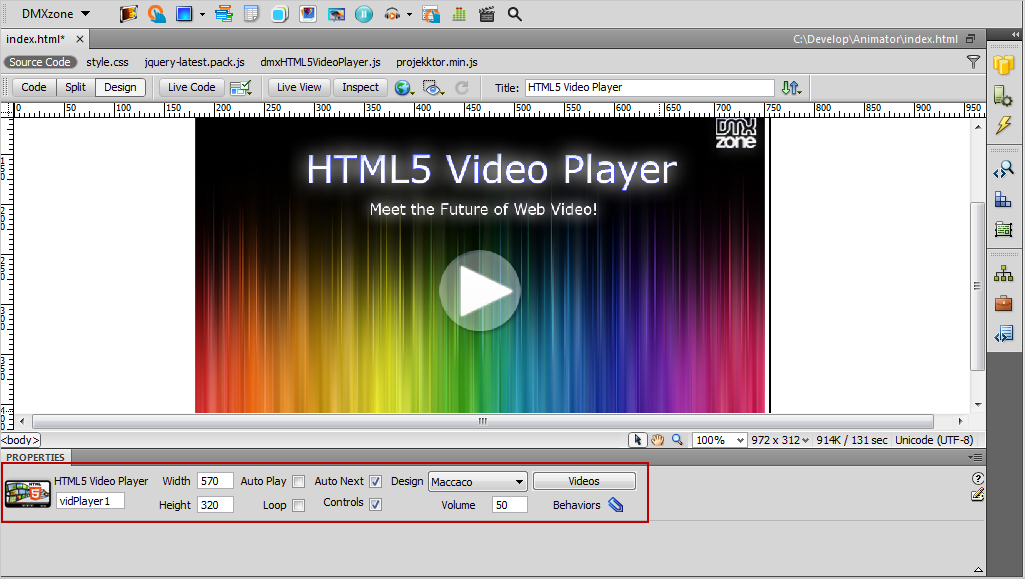Click the Videos button
This screenshot has width=1025, height=579.
pyautogui.click(x=584, y=481)
